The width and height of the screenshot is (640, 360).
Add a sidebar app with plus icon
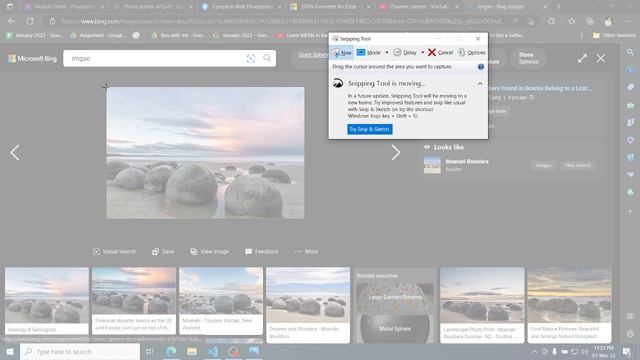click(630, 211)
